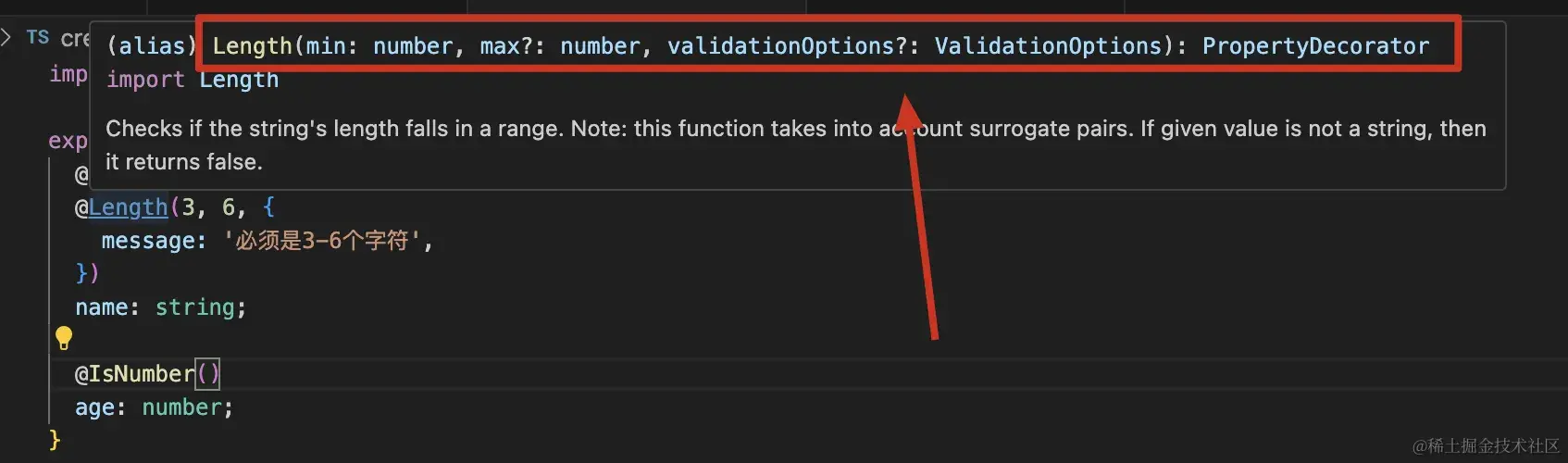
Task: Click the tooltip description about surrogate pairs
Action: coord(796,144)
